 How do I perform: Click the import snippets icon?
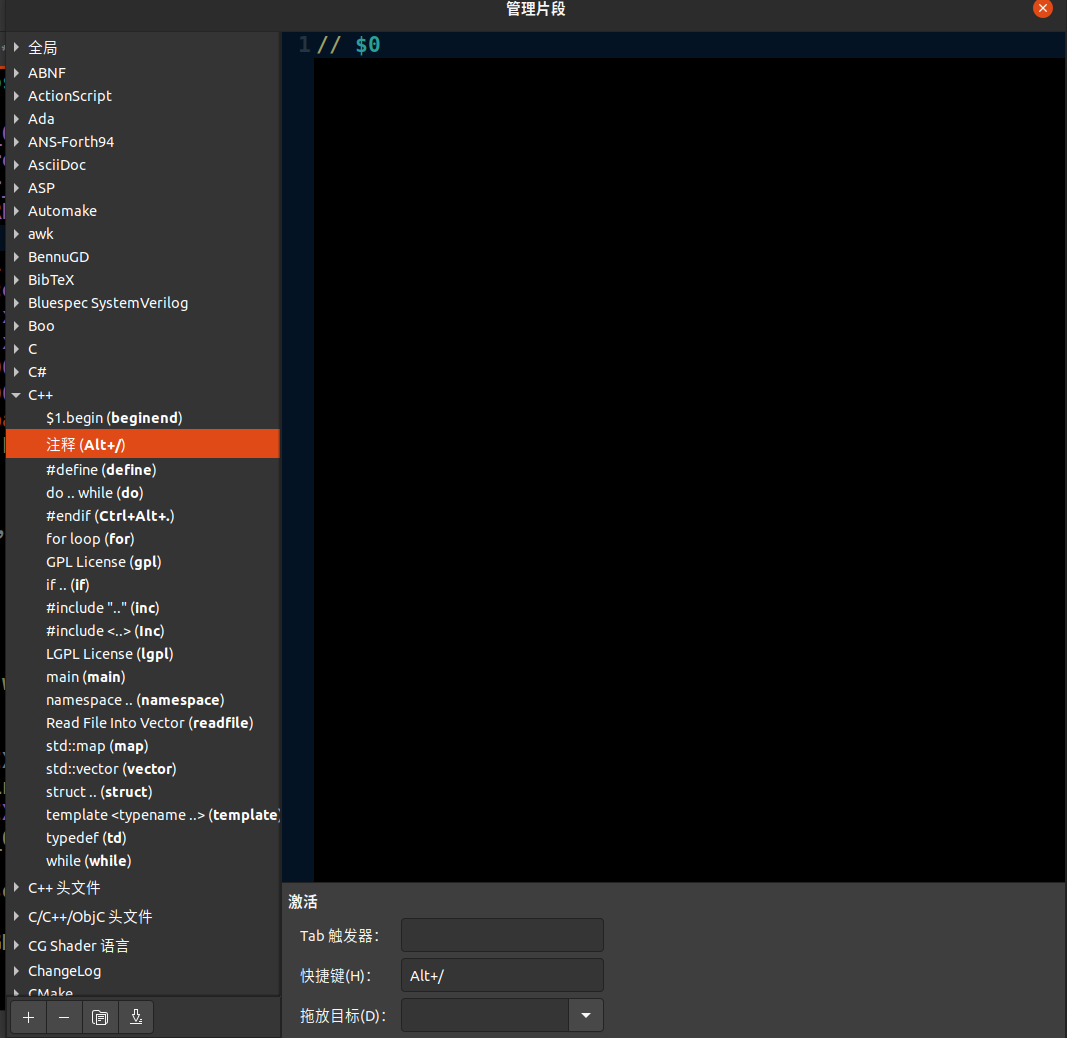tap(100, 1018)
